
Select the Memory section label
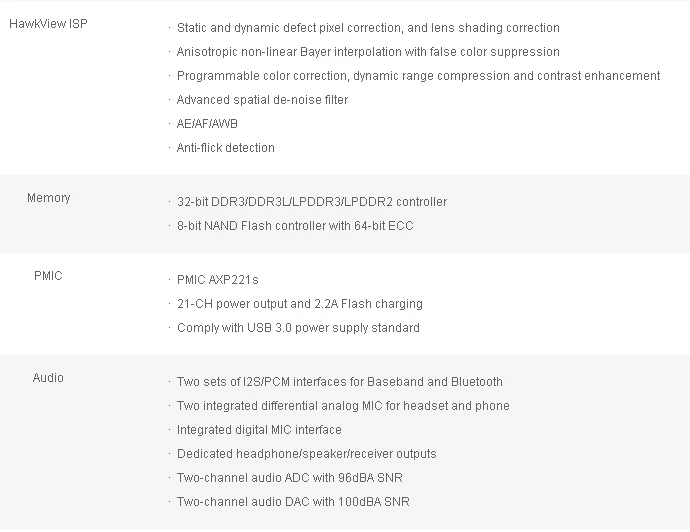coord(48,198)
